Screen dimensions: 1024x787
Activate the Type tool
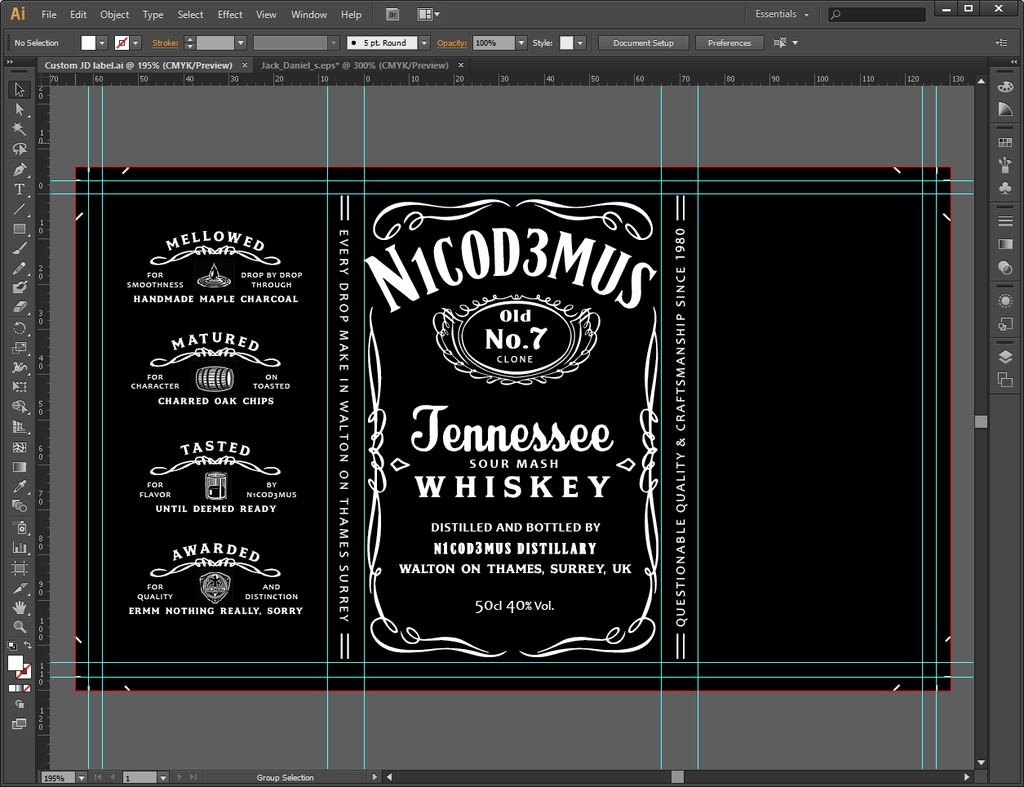(x=19, y=189)
